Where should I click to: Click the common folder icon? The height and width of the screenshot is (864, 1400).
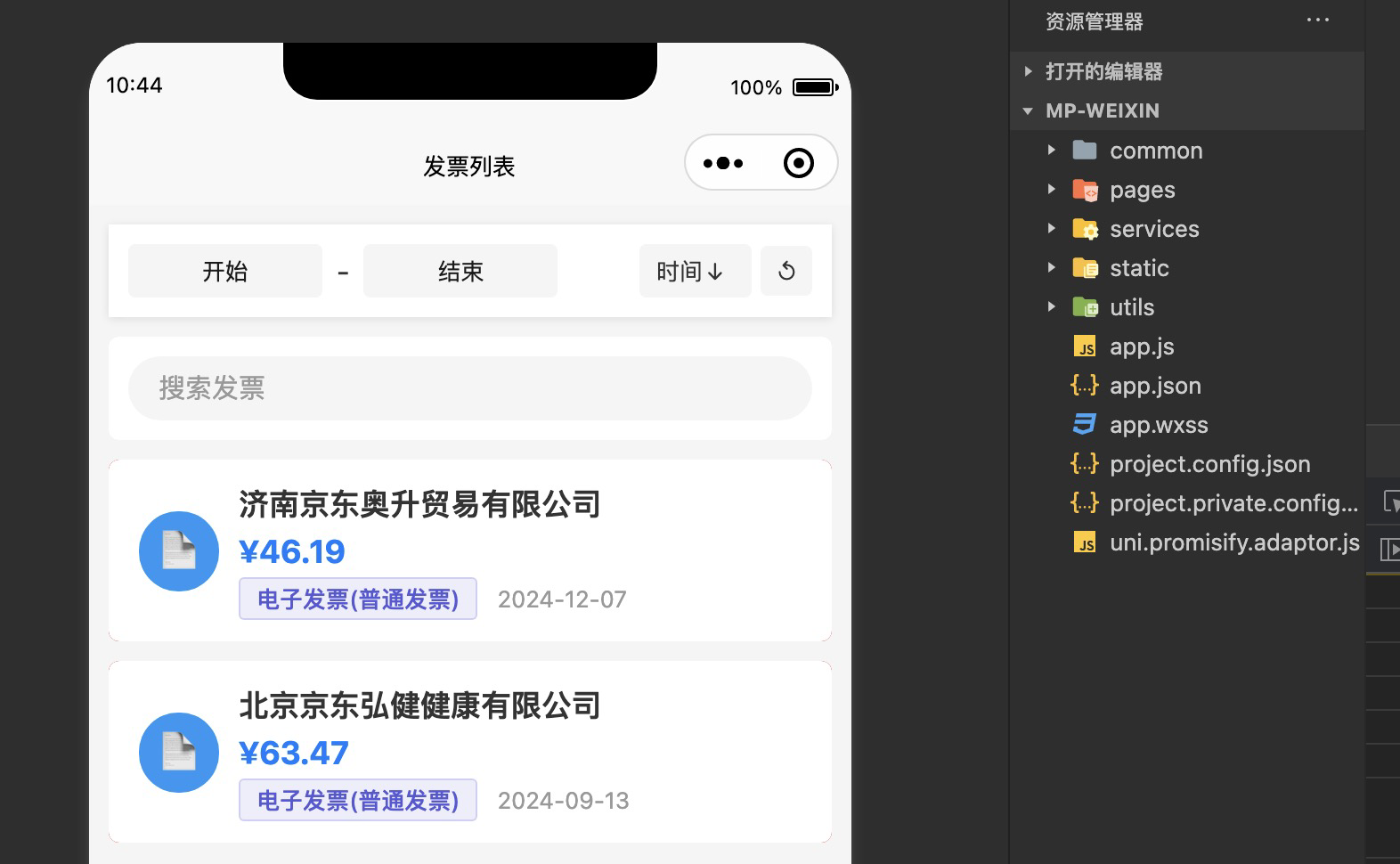point(1085,150)
